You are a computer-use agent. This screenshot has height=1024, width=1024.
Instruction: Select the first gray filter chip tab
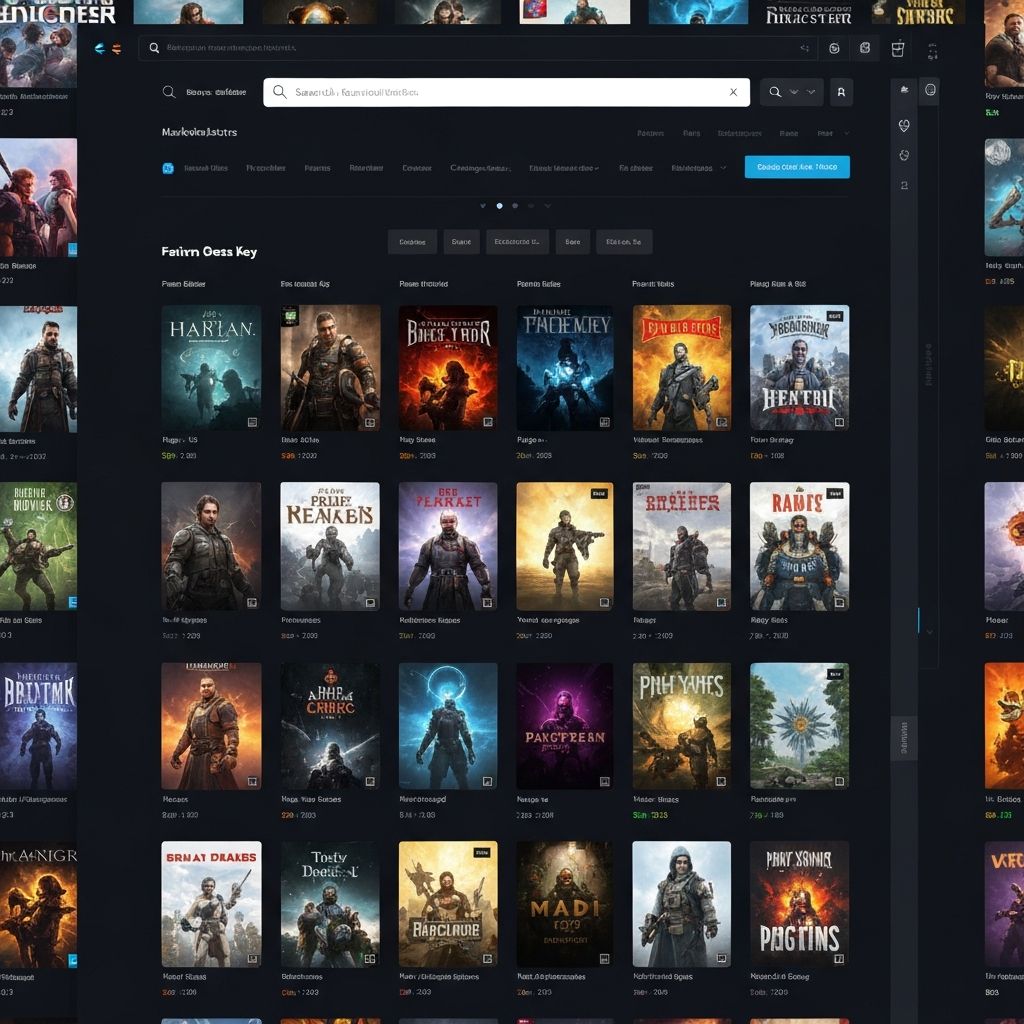[x=412, y=241]
